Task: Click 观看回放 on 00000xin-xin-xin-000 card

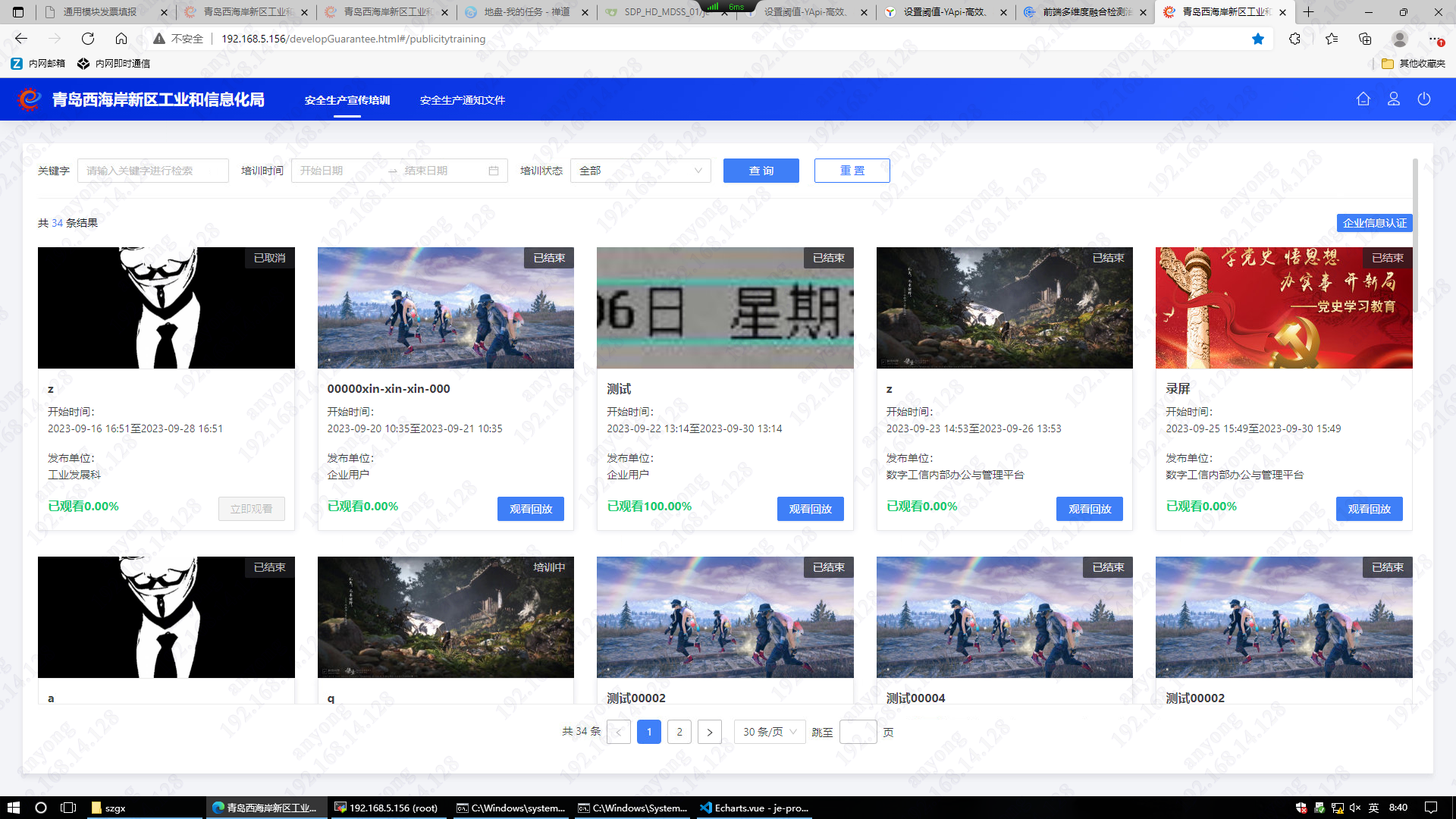Action: point(531,509)
